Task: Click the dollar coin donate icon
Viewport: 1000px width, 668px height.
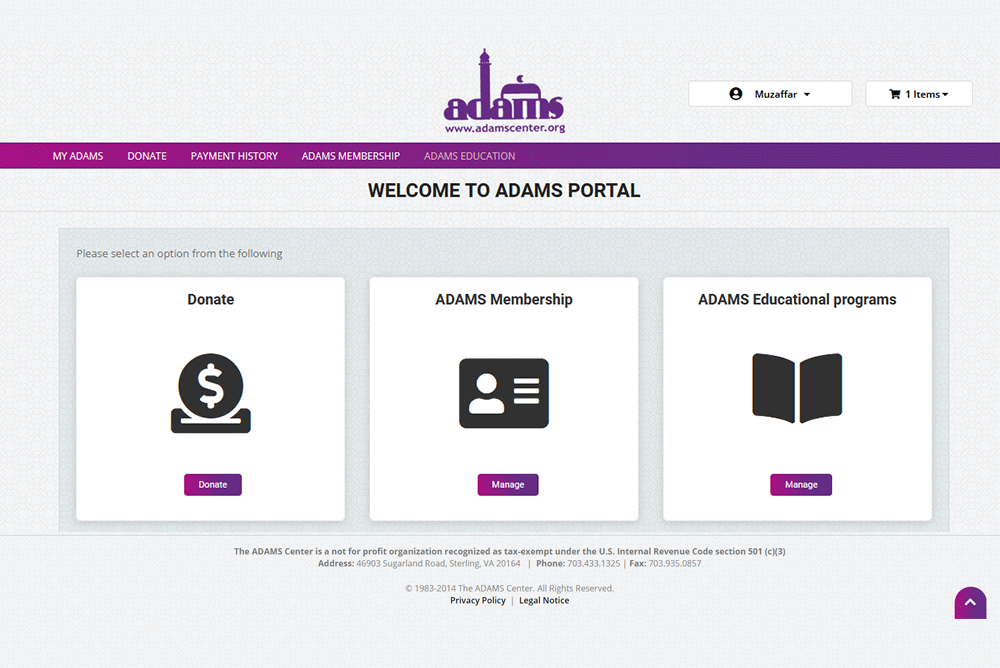Action: 210,393
